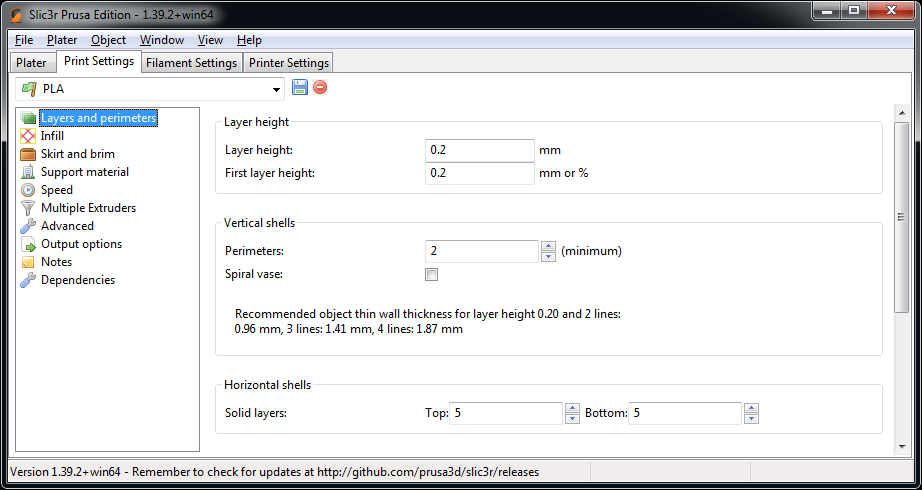Open the Notes page

[x=56, y=262]
